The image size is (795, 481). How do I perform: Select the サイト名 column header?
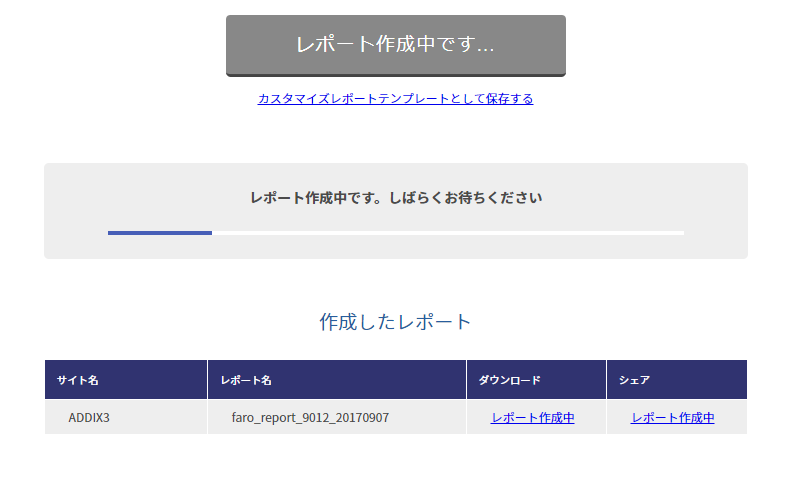tap(126, 380)
